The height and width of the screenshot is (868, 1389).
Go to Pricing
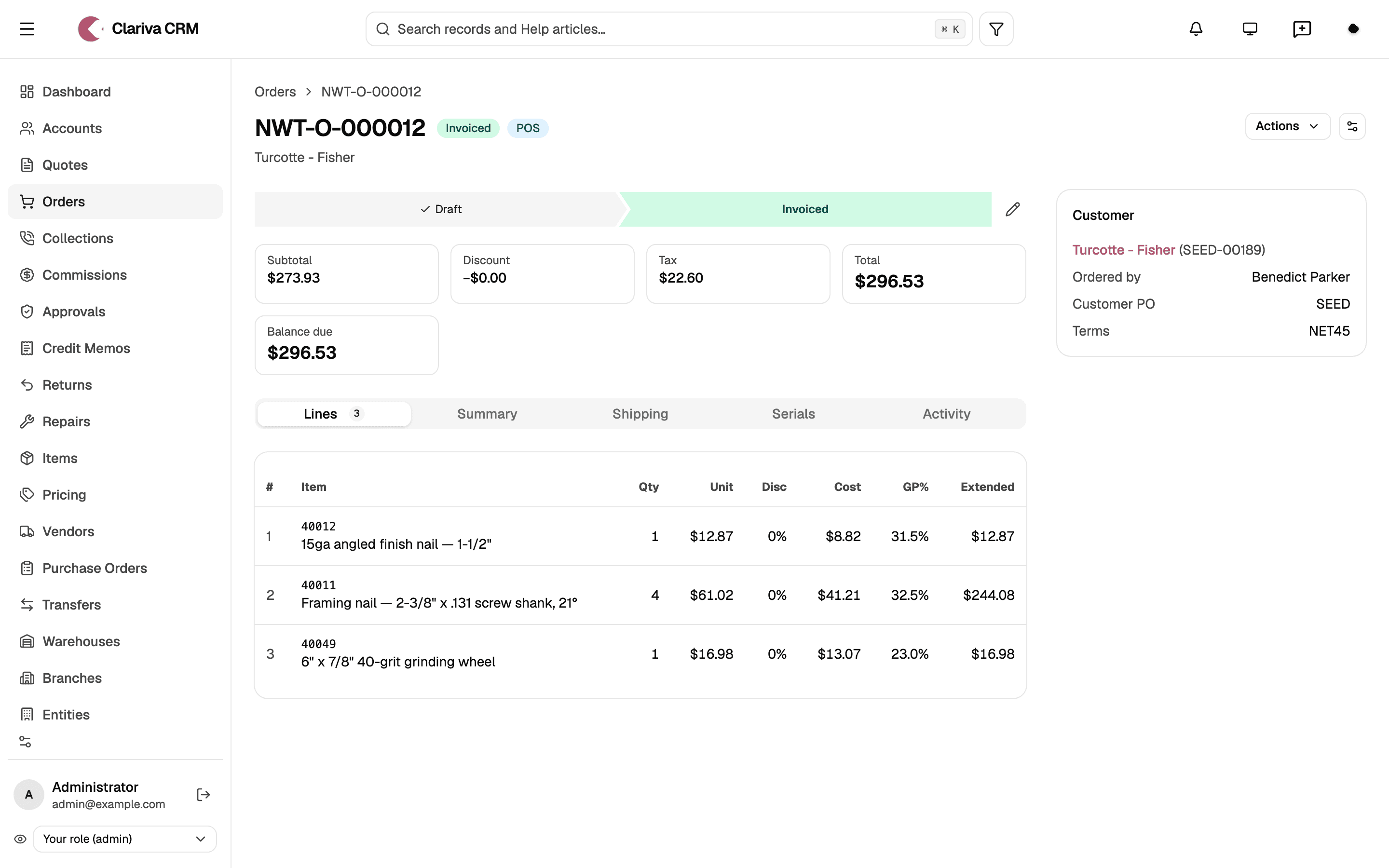coord(115,495)
